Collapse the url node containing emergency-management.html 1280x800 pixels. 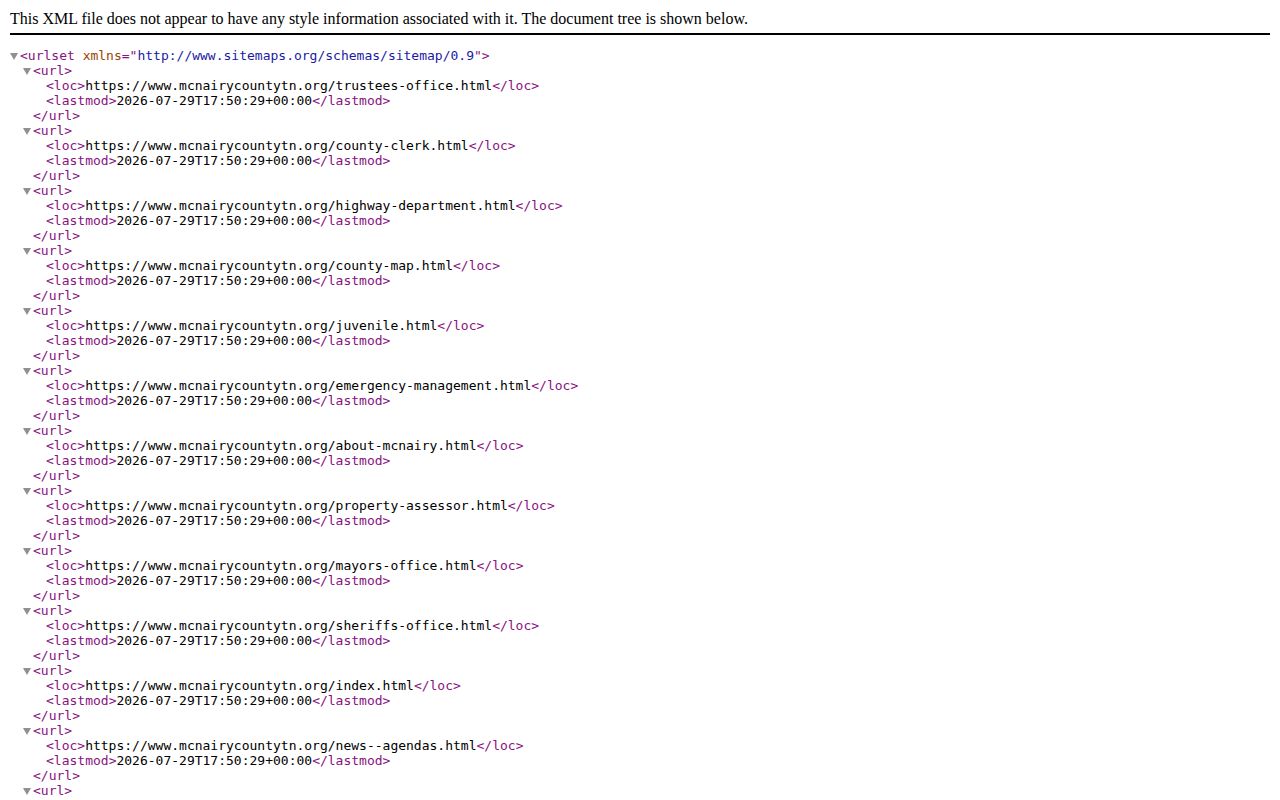tap(27, 371)
